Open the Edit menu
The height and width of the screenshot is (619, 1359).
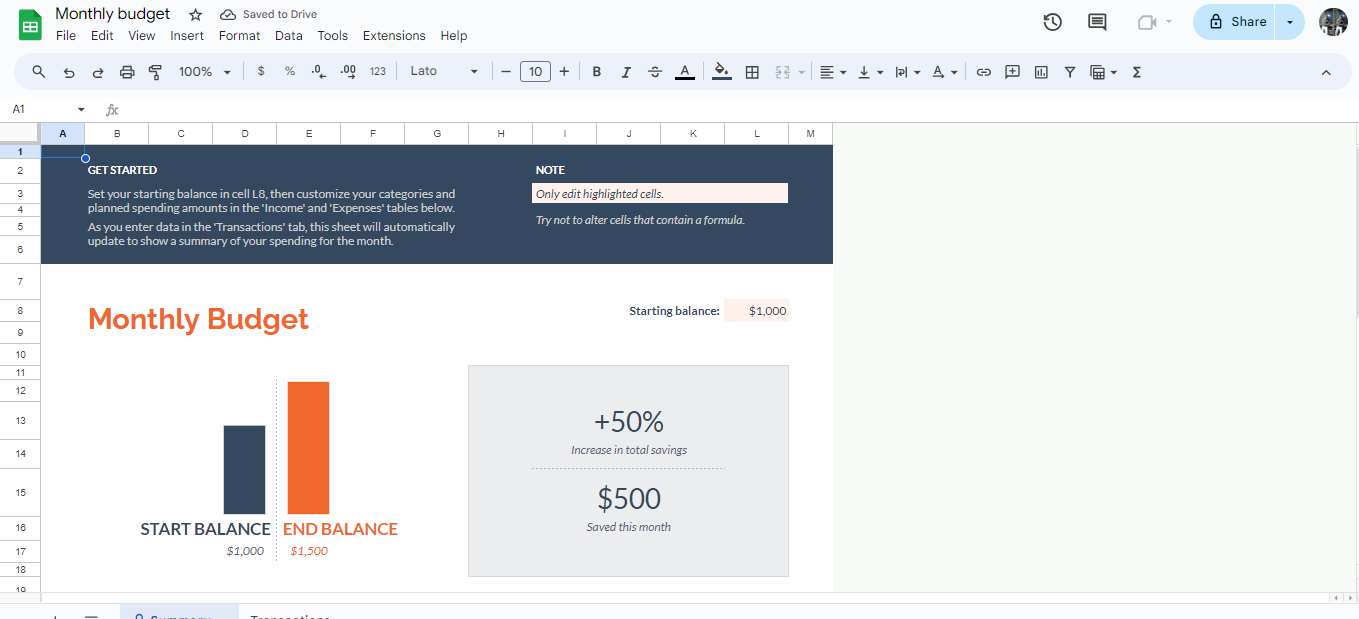(102, 36)
